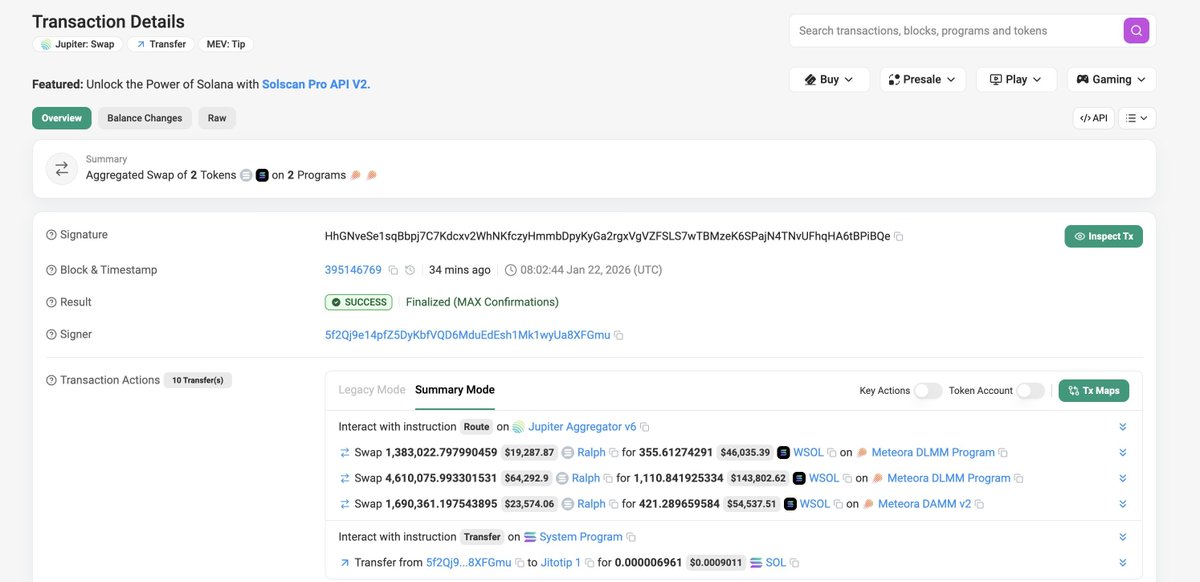Enable the Token Account toggle
Image resolution: width=1200 pixels, height=582 pixels.
[x=1031, y=391]
